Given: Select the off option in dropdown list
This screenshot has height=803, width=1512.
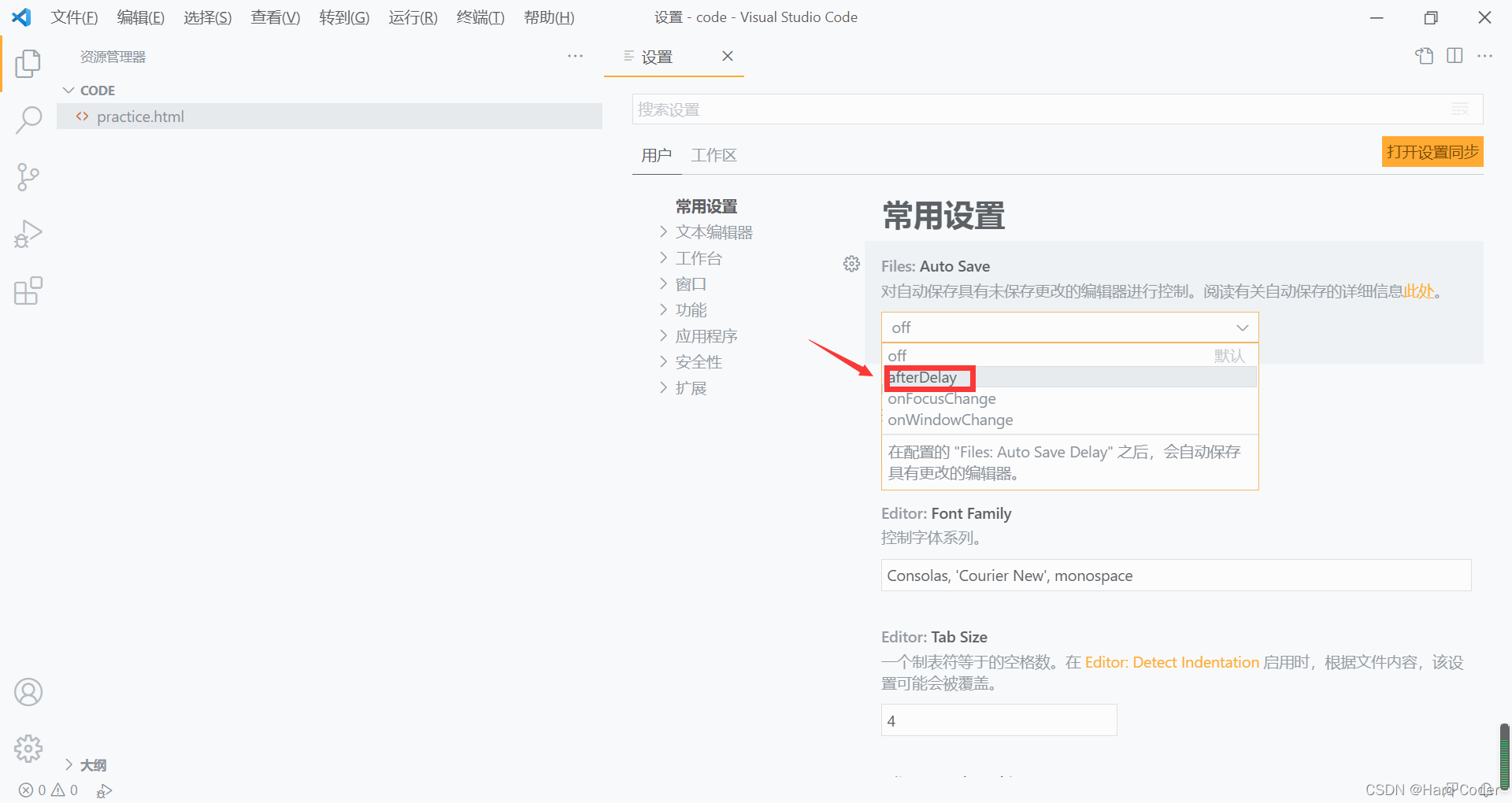Looking at the screenshot, I should click(1069, 356).
